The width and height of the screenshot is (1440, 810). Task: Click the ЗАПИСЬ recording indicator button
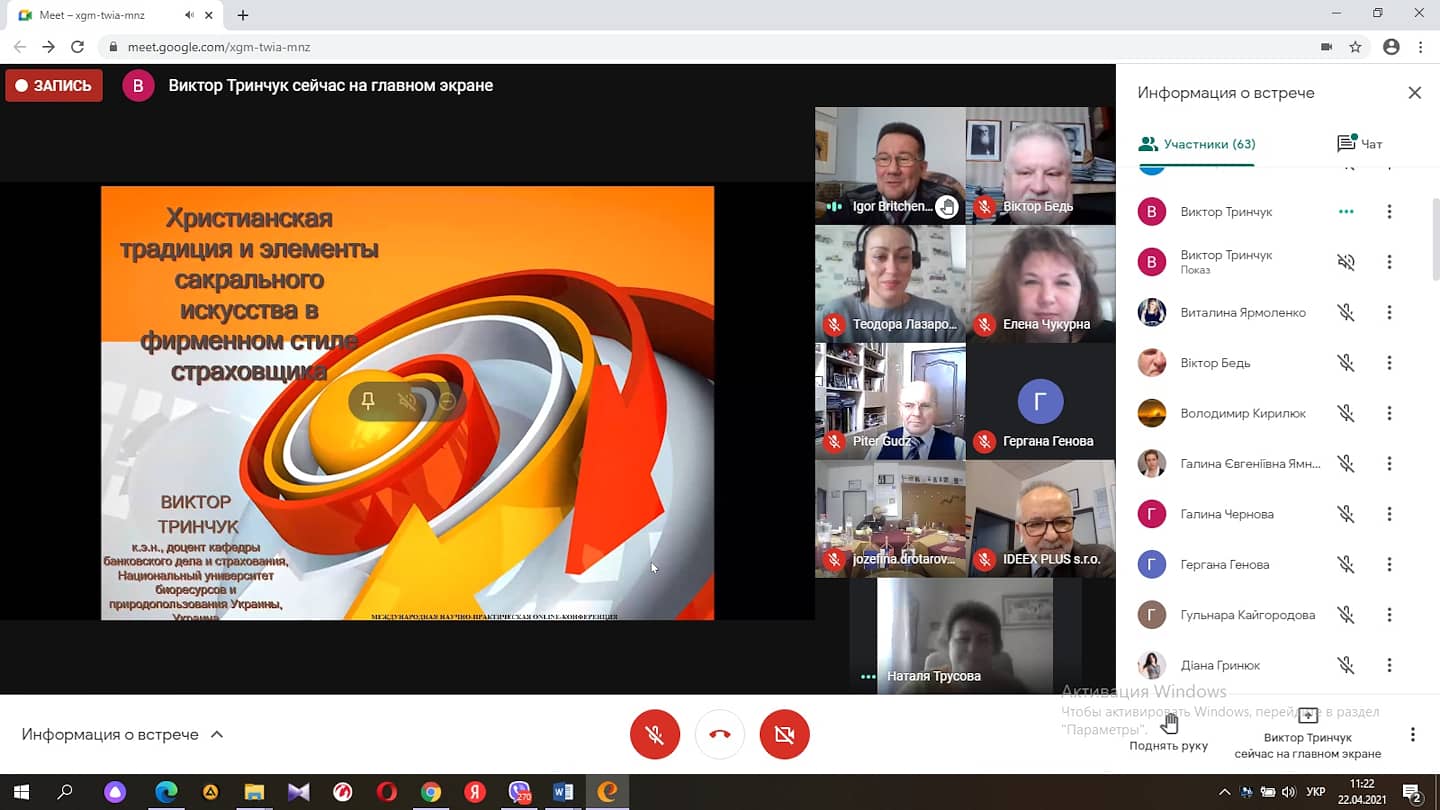click(x=54, y=86)
